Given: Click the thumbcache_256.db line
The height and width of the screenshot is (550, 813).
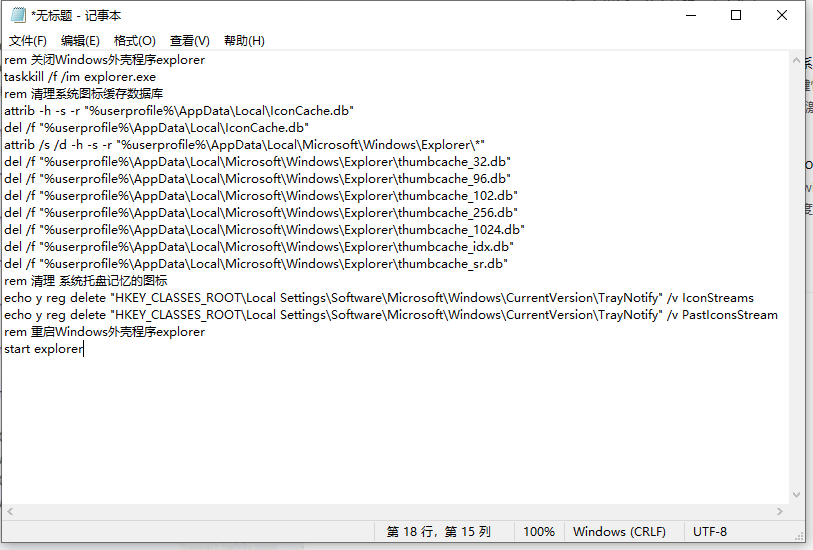Looking at the screenshot, I should pos(261,213).
